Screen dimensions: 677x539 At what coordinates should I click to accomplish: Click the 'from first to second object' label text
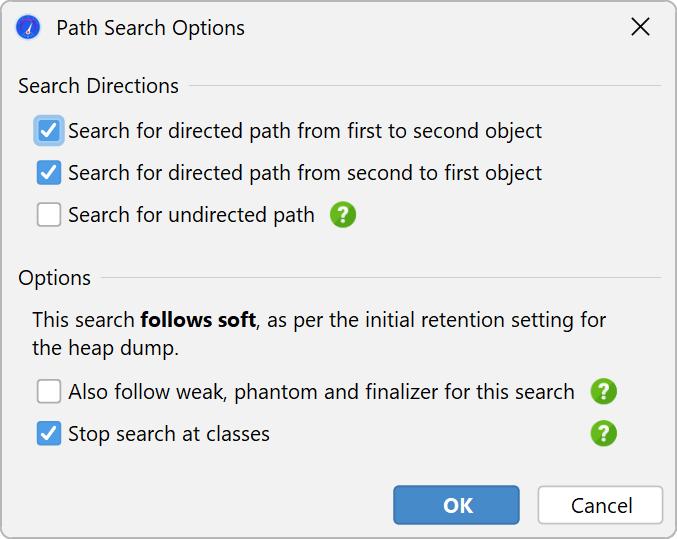pos(420,131)
